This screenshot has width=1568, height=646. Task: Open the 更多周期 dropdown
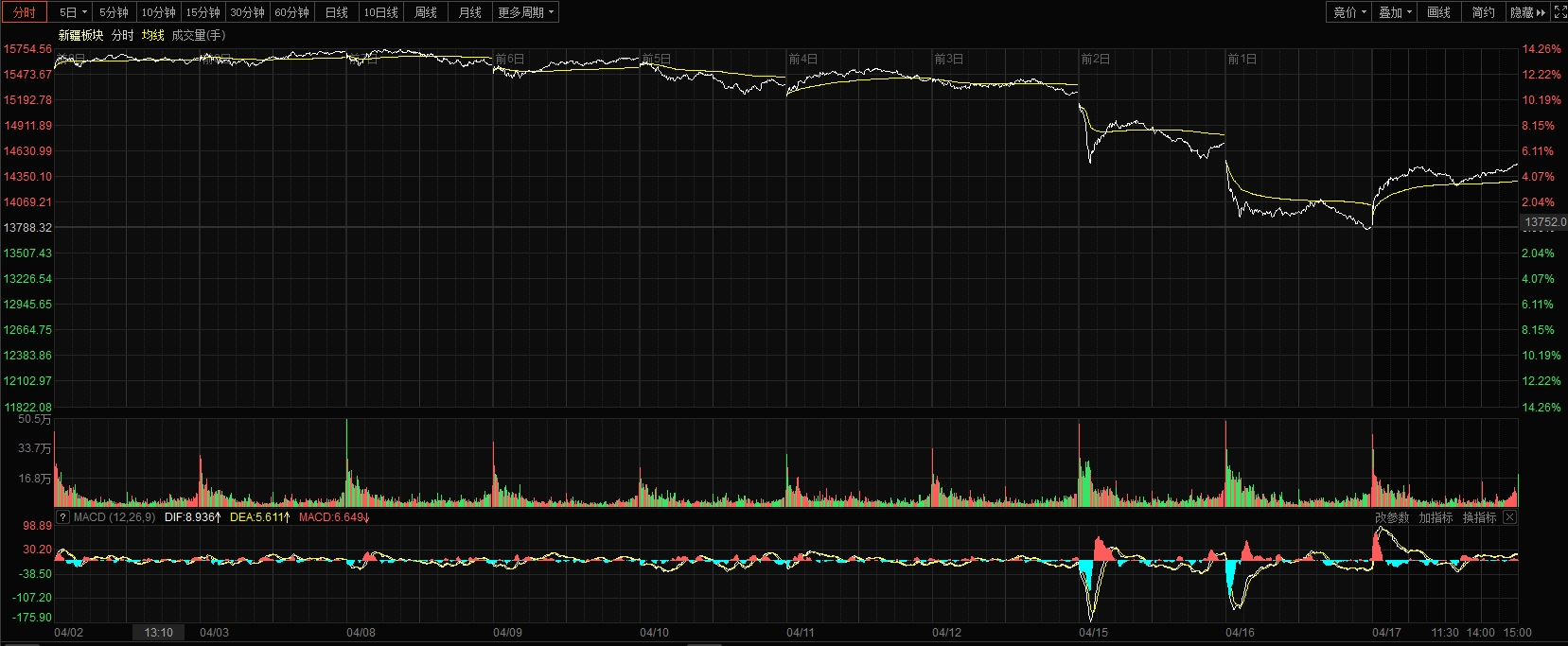525,12
